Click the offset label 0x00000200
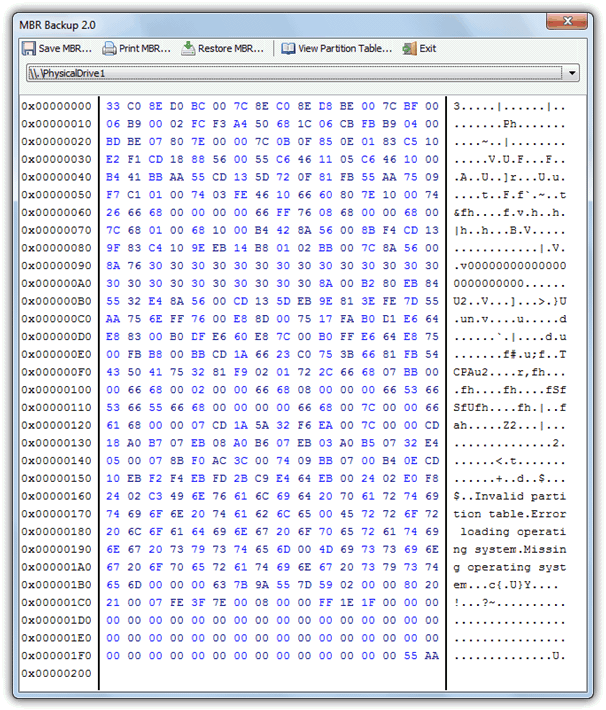The image size is (606, 710). (x=56, y=673)
